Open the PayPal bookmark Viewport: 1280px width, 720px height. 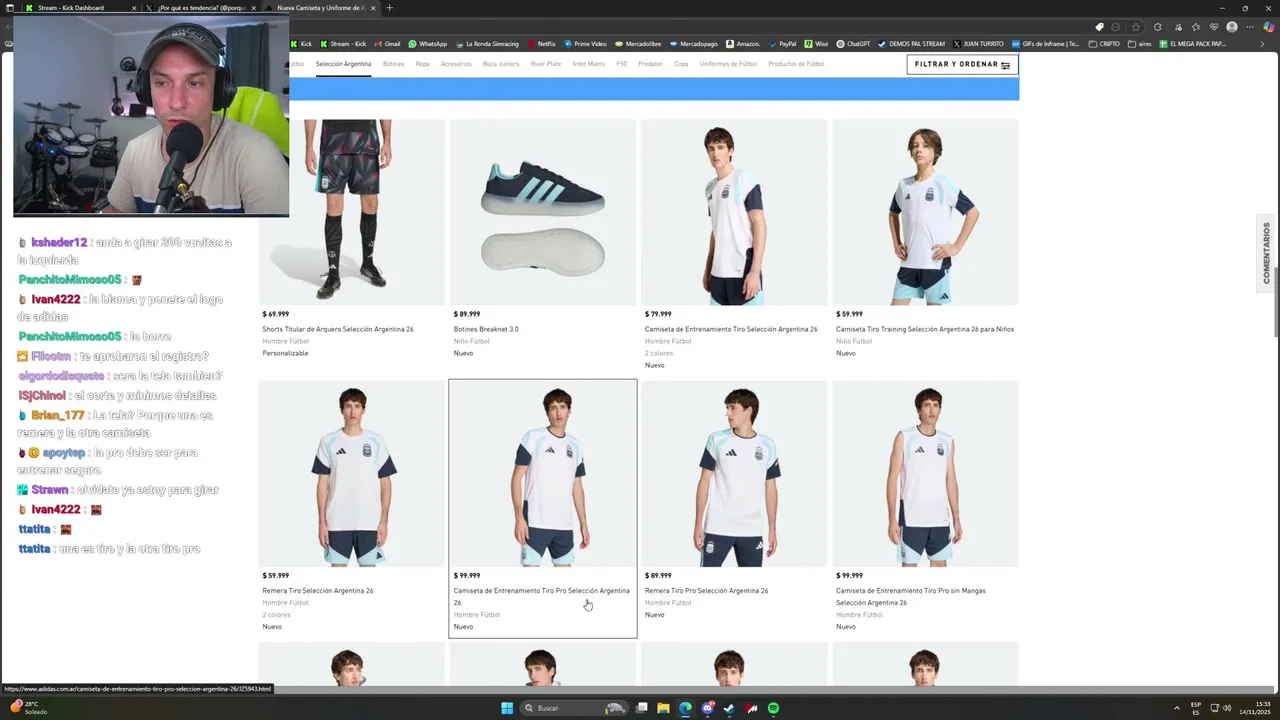pos(782,44)
